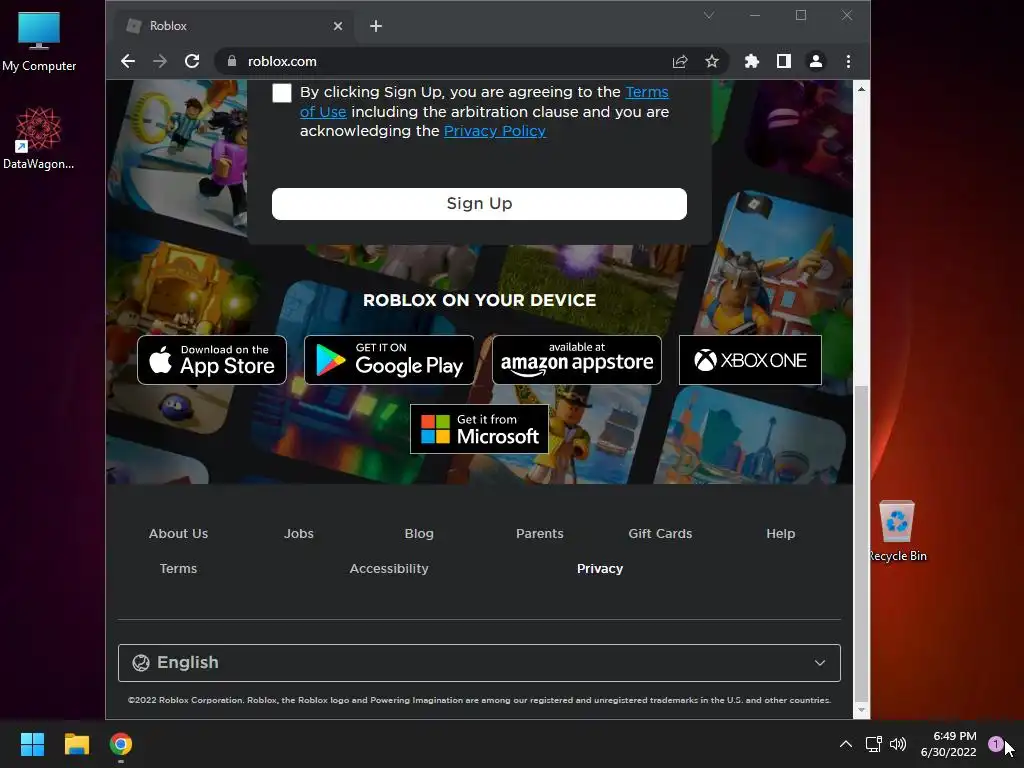
Task: Open the Gift Cards footer link
Action: [660, 534]
